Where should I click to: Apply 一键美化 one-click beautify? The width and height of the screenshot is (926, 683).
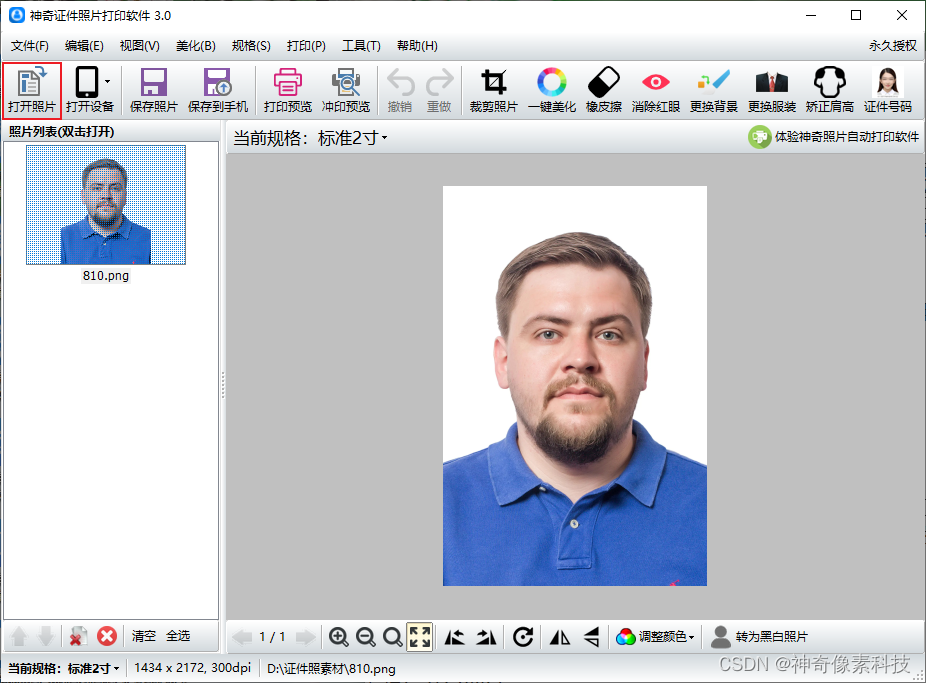(552, 90)
